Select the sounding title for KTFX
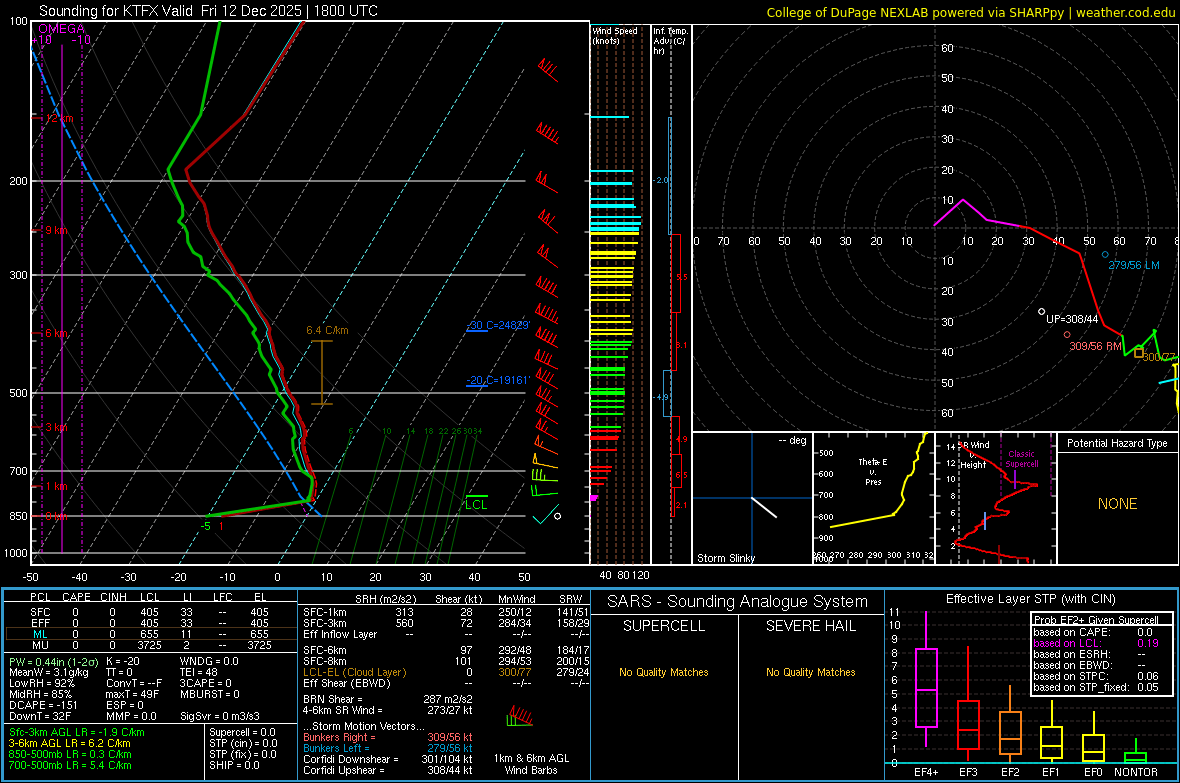This screenshot has width=1180, height=783. (208, 11)
